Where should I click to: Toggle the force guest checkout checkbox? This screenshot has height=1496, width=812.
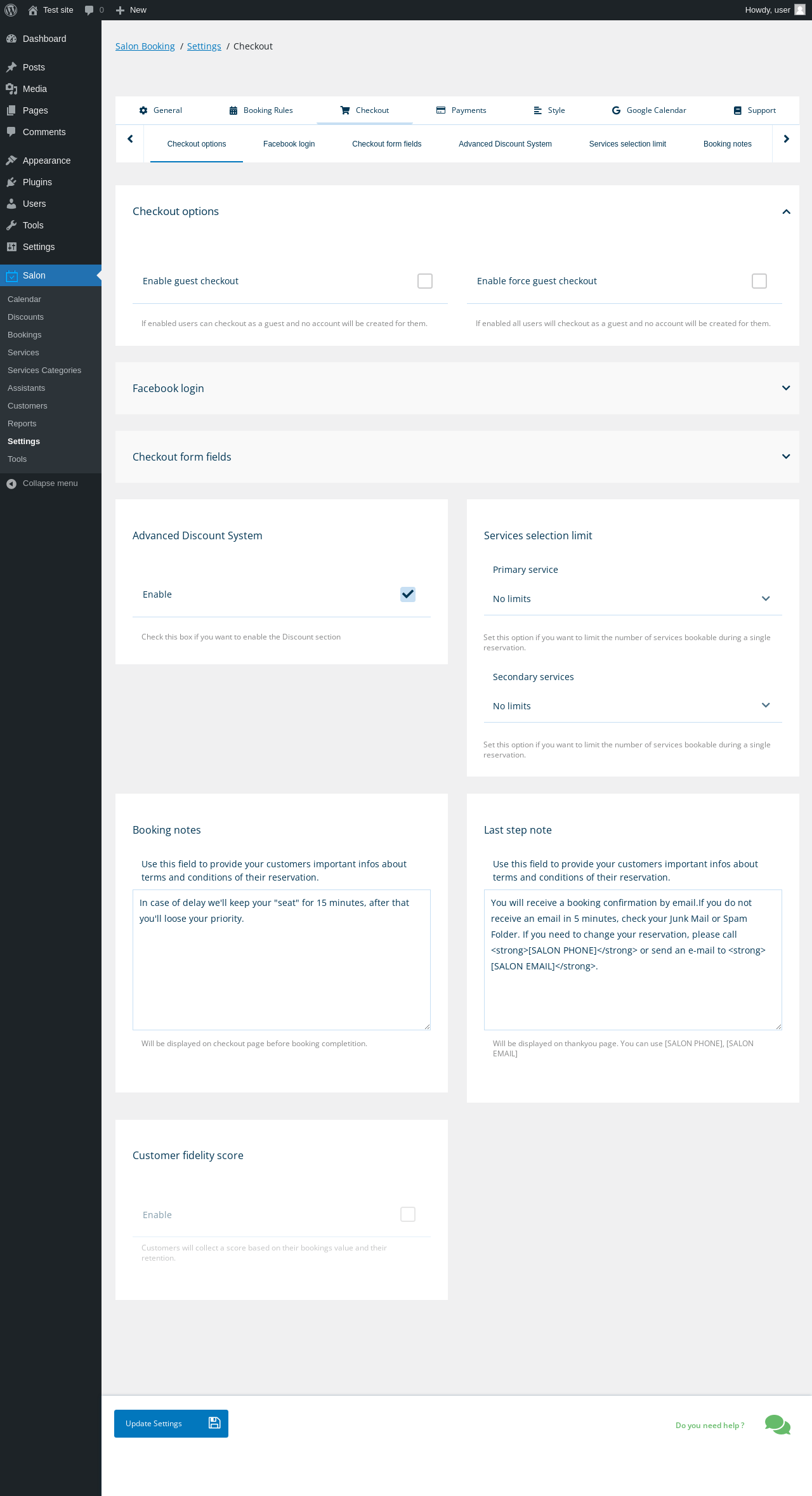coord(759,281)
